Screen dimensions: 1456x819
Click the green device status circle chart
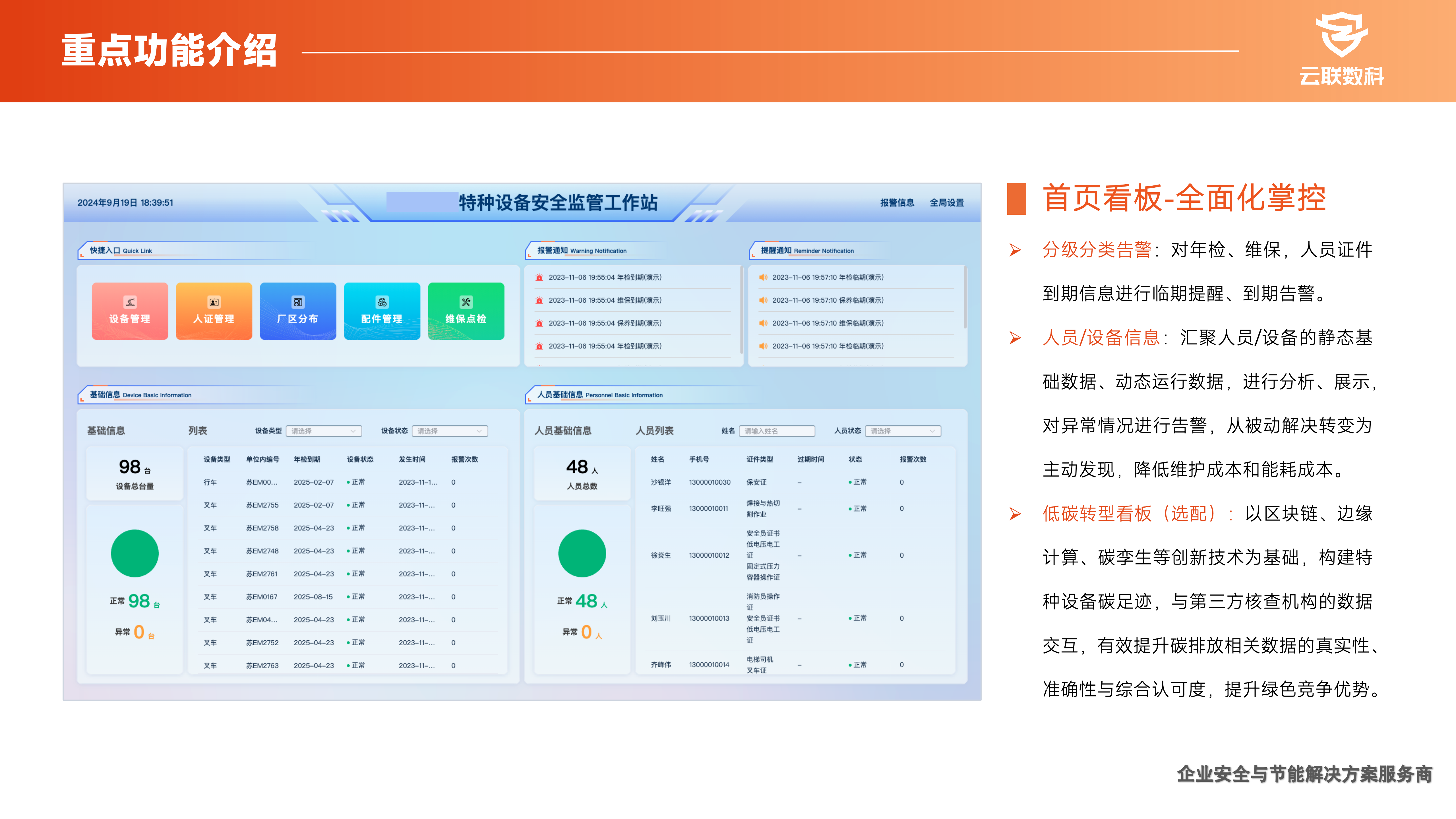tap(135, 553)
